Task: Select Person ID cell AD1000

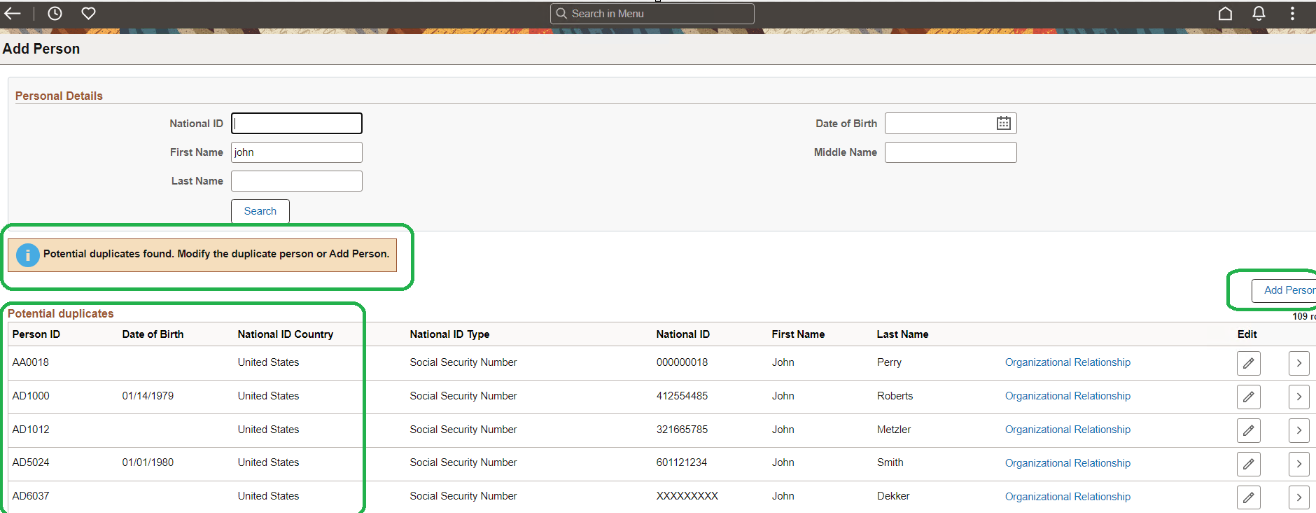Action: 30,396
